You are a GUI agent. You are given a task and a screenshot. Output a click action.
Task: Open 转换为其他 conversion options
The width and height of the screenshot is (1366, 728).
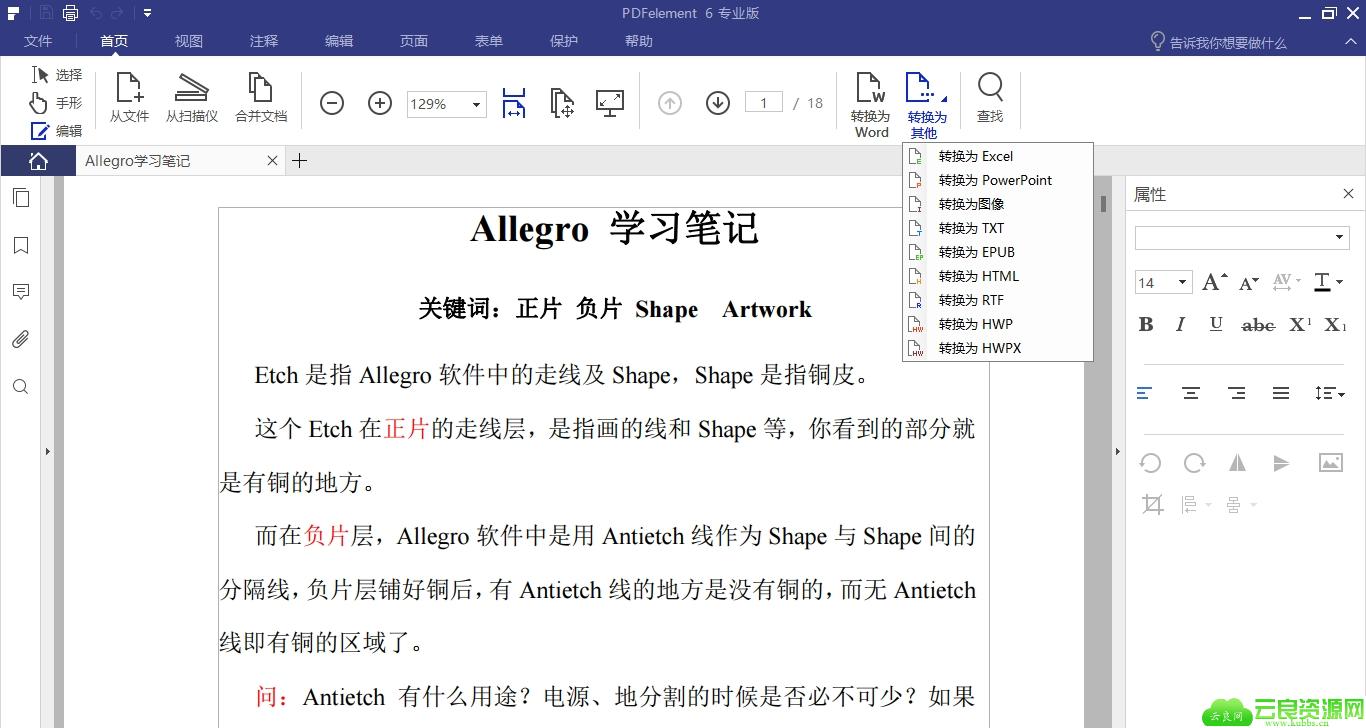tap(927, 104)
